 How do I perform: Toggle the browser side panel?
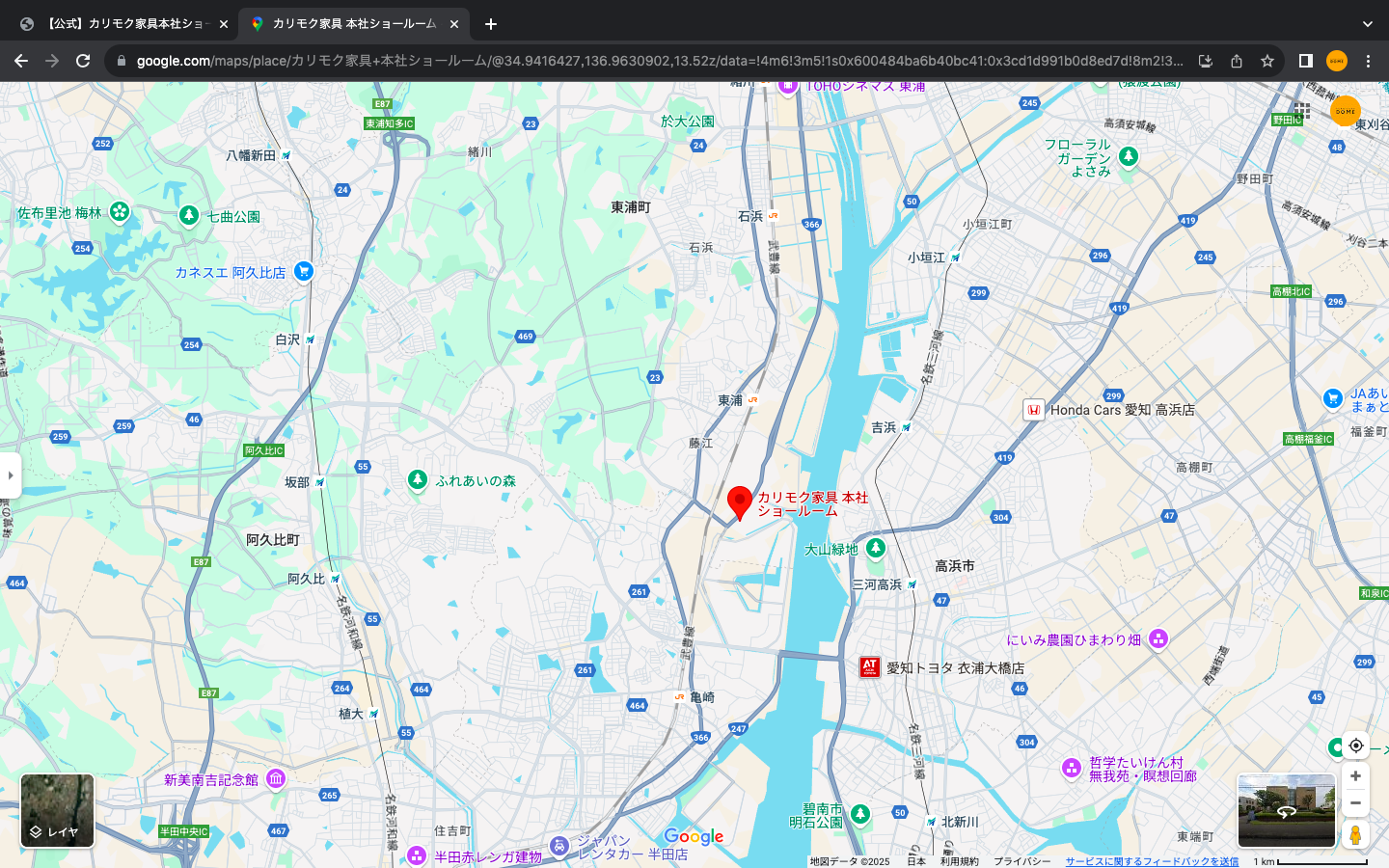click(x=1306, y=61)
